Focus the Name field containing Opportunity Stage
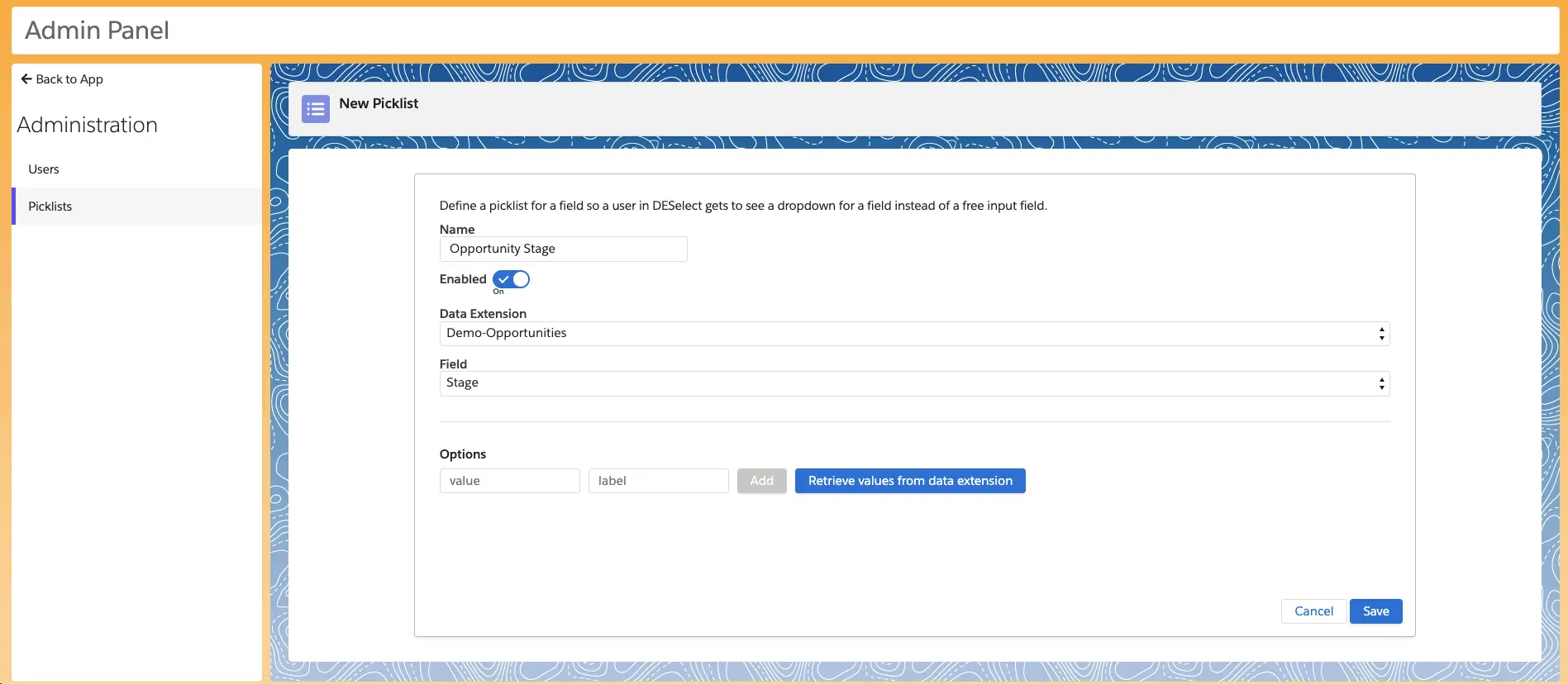The height and width of the screenshot is (684, 1568). 563,249
